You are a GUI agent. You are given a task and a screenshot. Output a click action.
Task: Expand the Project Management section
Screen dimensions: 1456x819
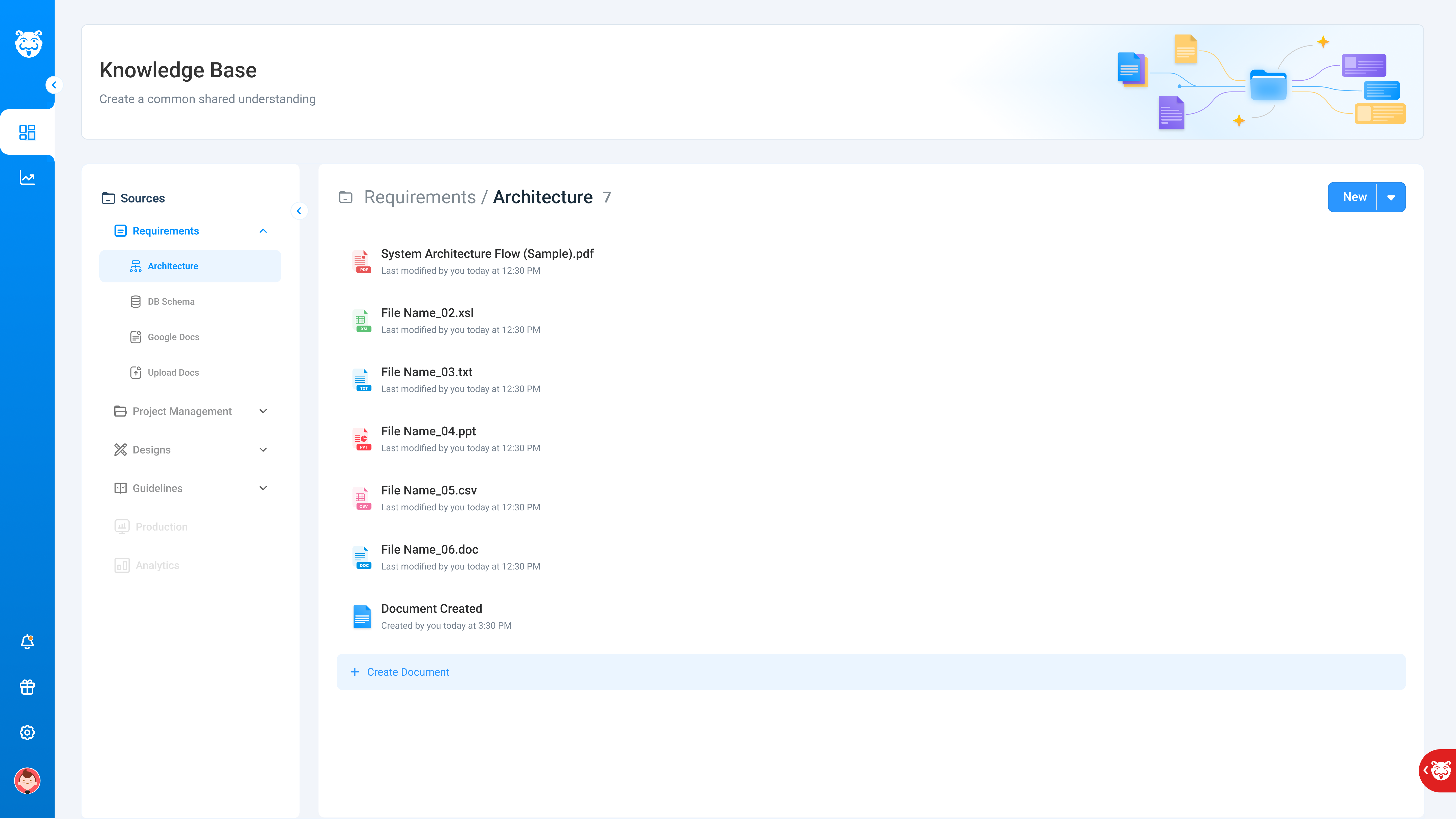pyautogui.click(x=263, y=411)
